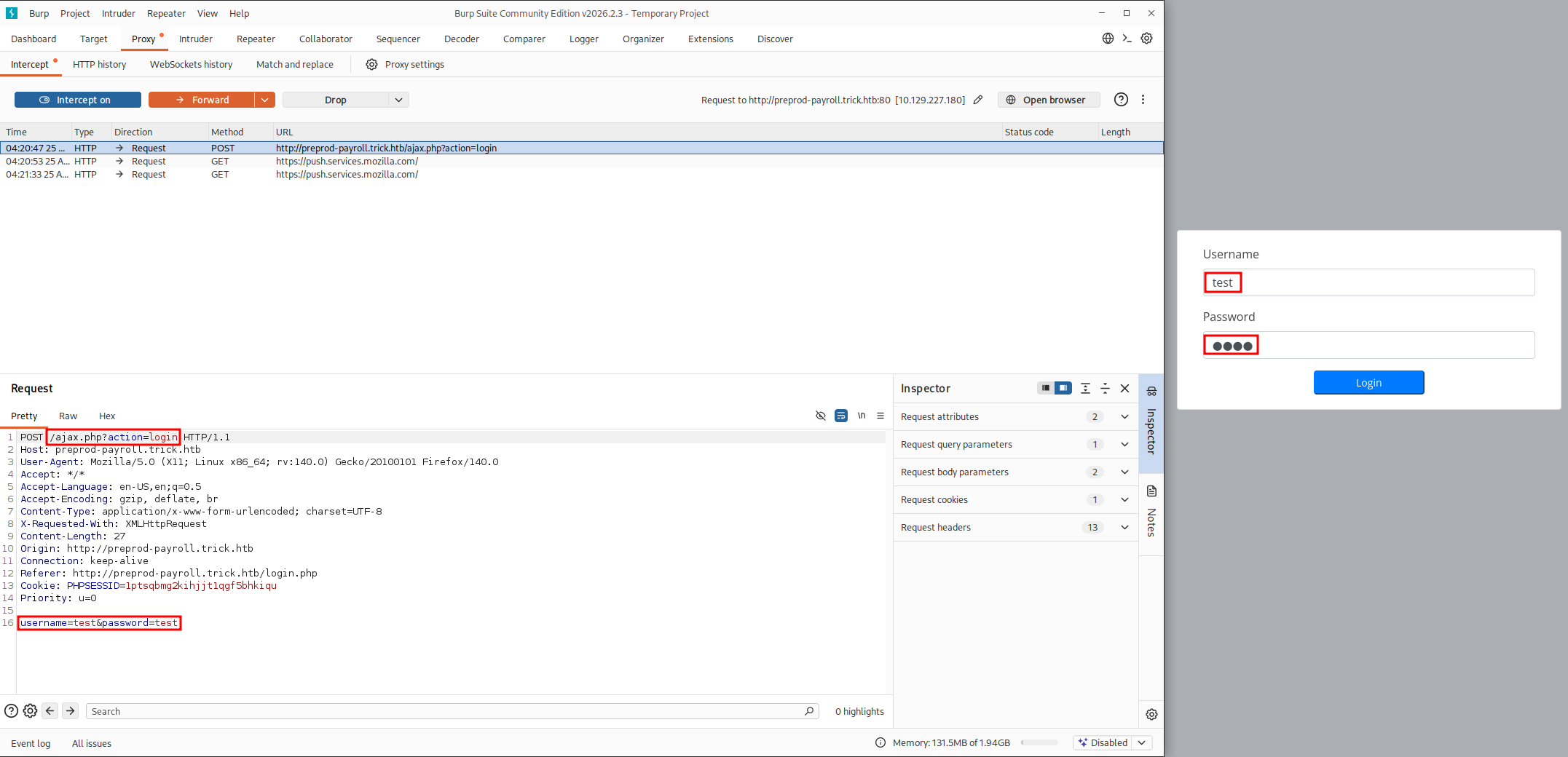1568x757 pixels.
Task: Toggle Intercept on button off
Action: (78, 100)
